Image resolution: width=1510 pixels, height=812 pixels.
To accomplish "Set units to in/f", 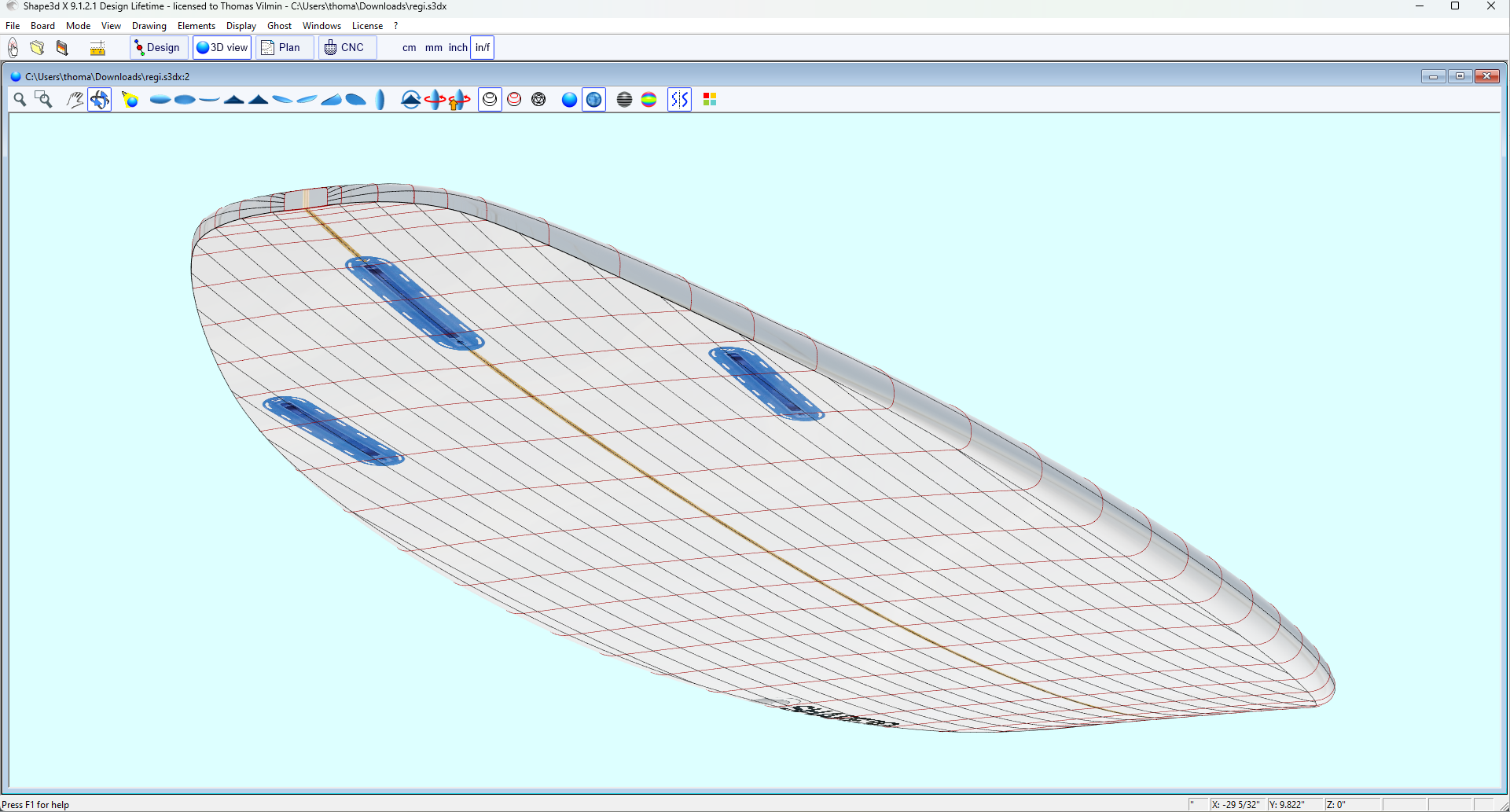I will pos(483,47).
